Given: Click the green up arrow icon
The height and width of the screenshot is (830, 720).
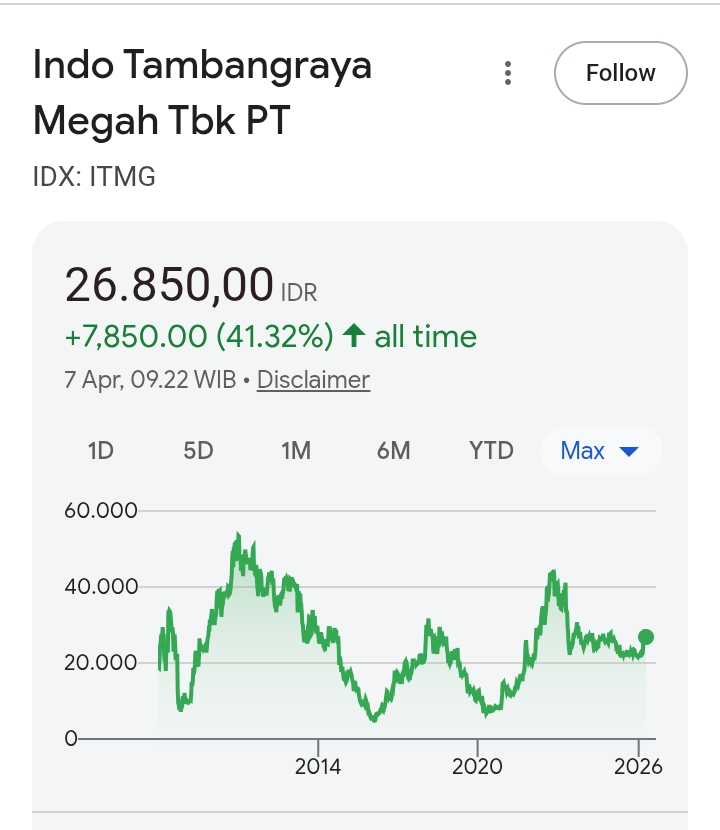Looking at the screenshot, I should (x=352, y=337).
